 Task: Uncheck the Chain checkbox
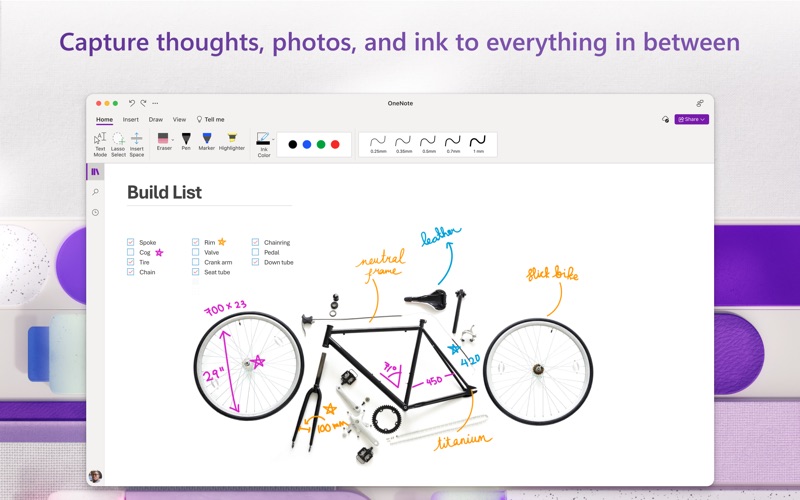(131, 272)
